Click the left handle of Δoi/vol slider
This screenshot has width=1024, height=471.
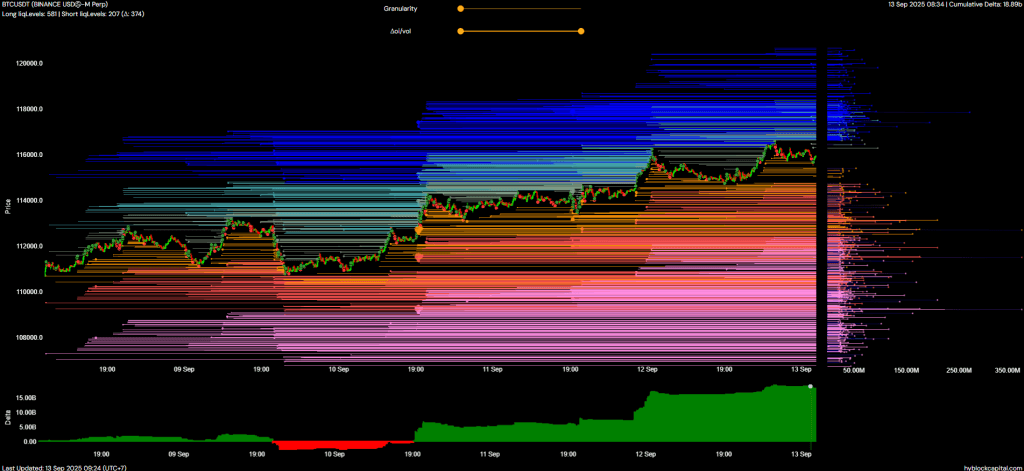coord(460,31)
